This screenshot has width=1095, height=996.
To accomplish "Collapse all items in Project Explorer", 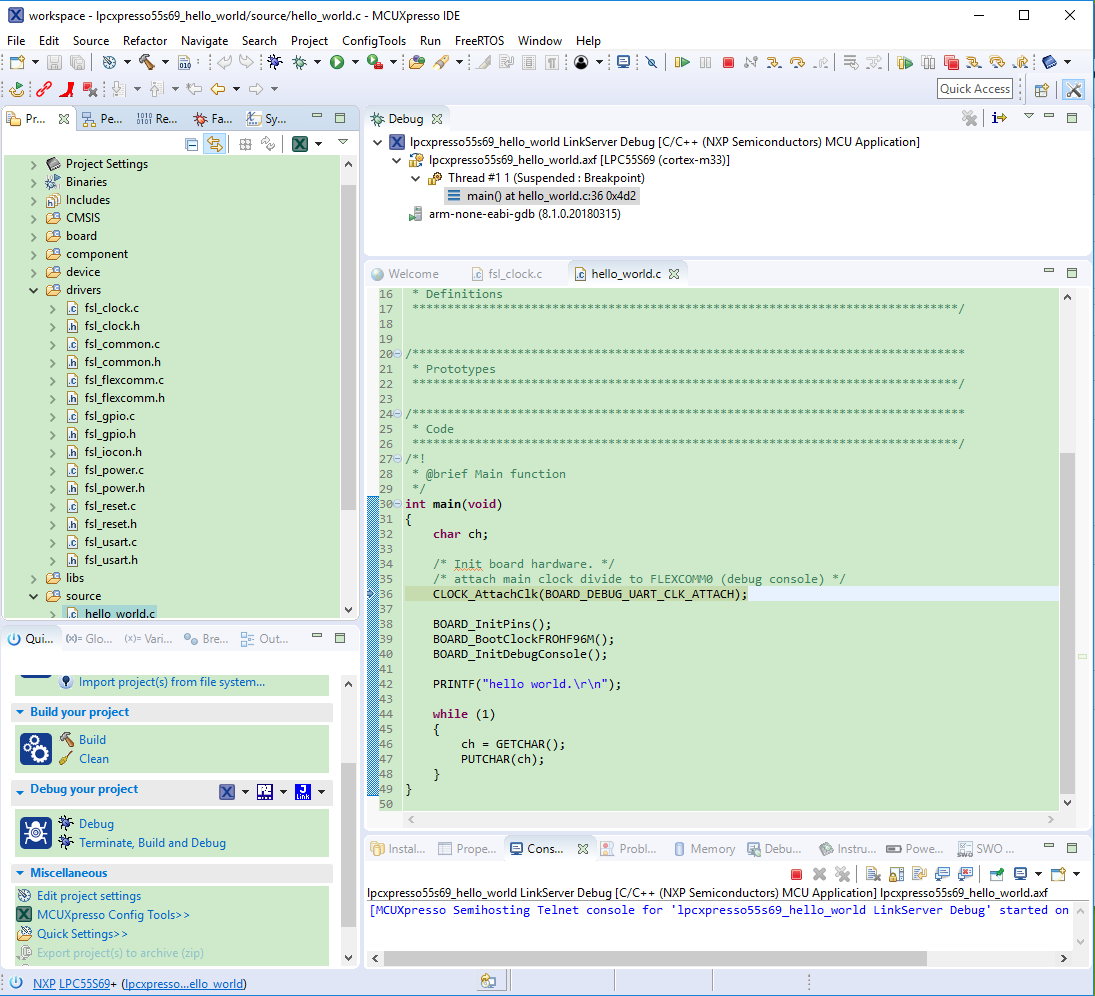I will [191, 144].
